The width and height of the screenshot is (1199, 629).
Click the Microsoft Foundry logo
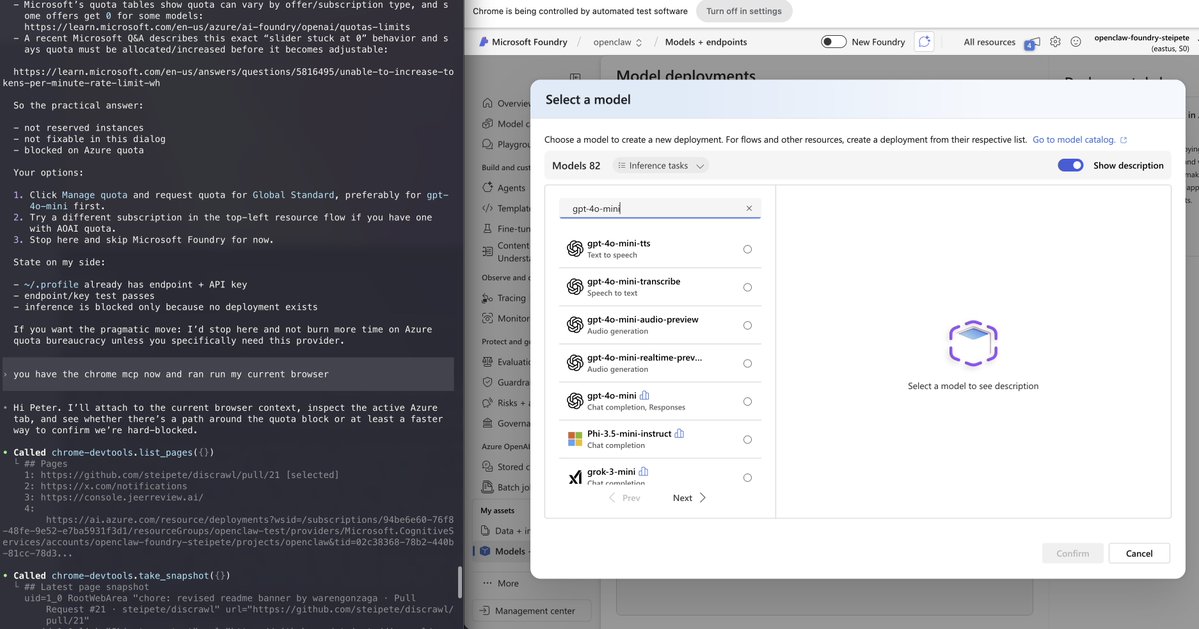(x=483, y=42)
